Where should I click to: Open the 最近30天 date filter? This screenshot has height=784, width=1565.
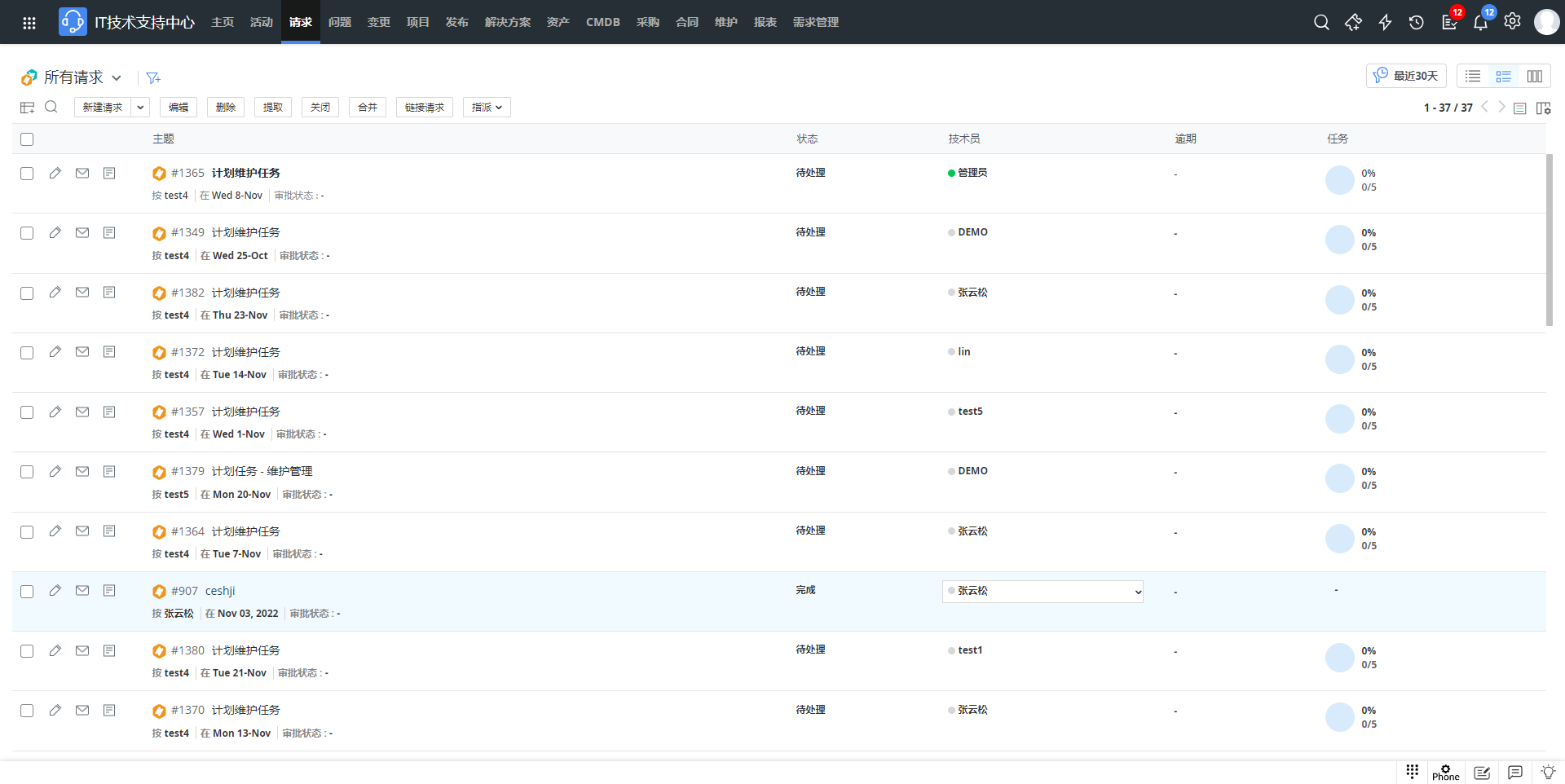coord(1406,76)
